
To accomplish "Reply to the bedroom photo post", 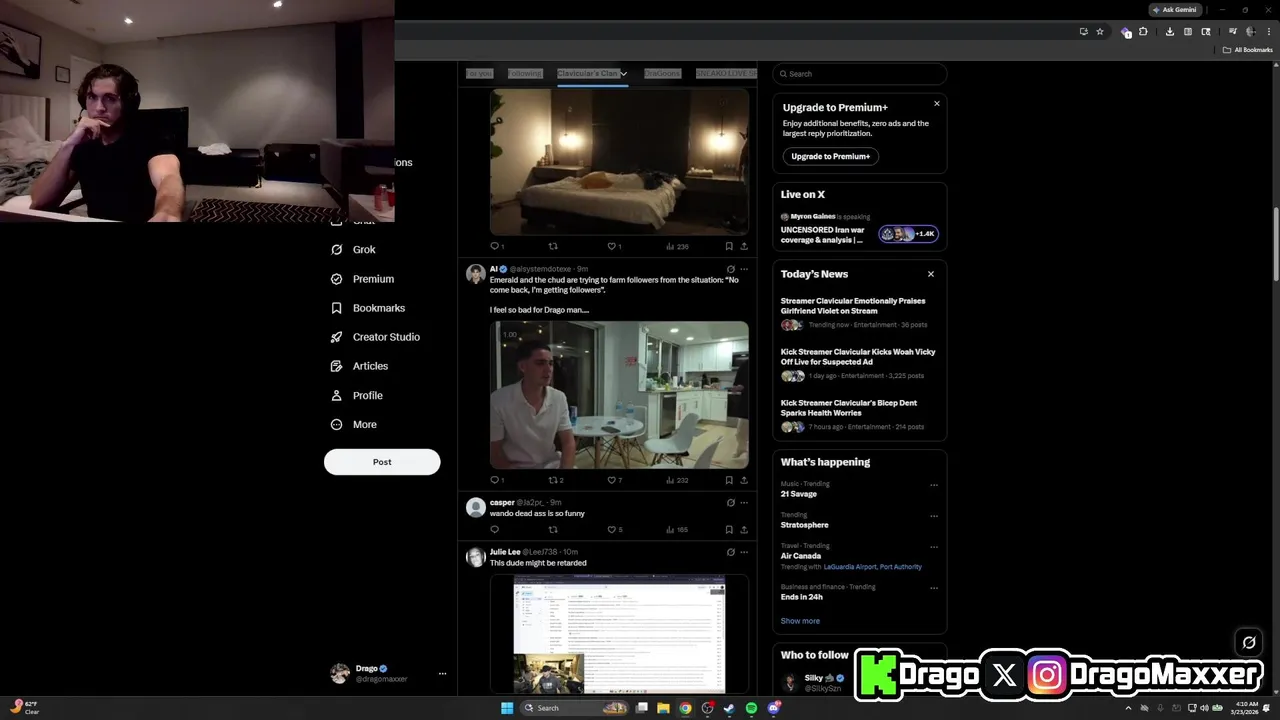I will pyautogui.click(x=494, y=246).
